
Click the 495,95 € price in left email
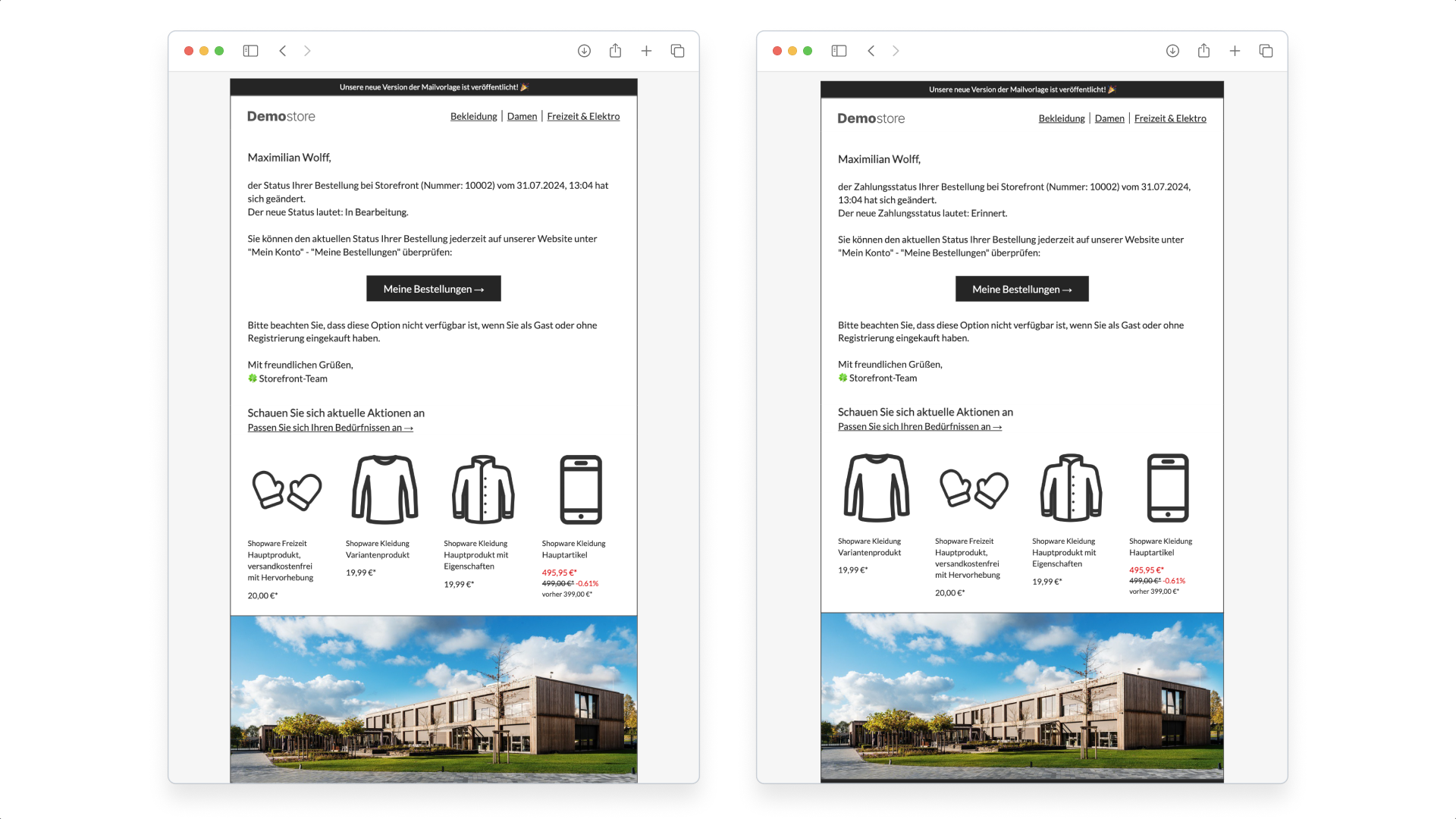click(x=559, y=573)
